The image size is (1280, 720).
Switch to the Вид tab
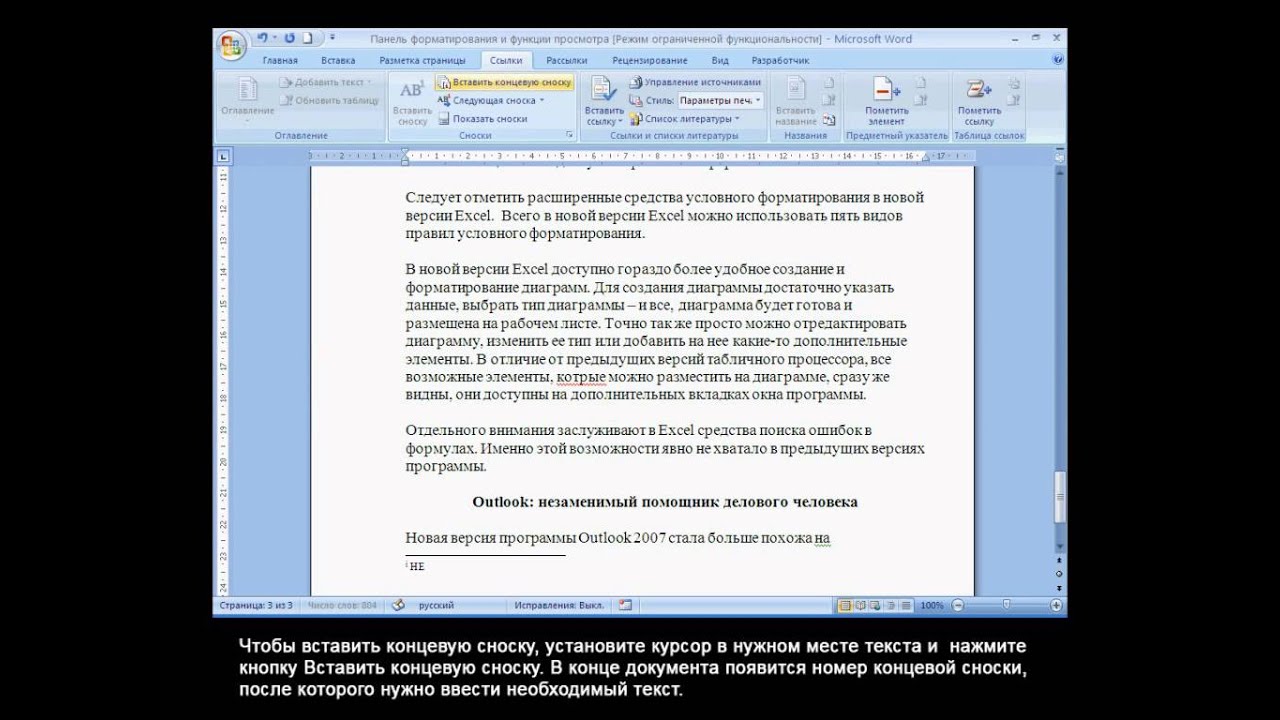(720, 60)
